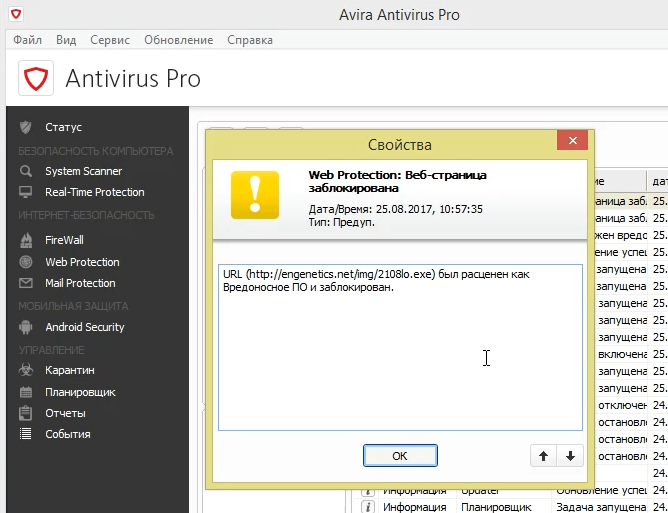Open the Обновление menu

[x=179, y=40]
